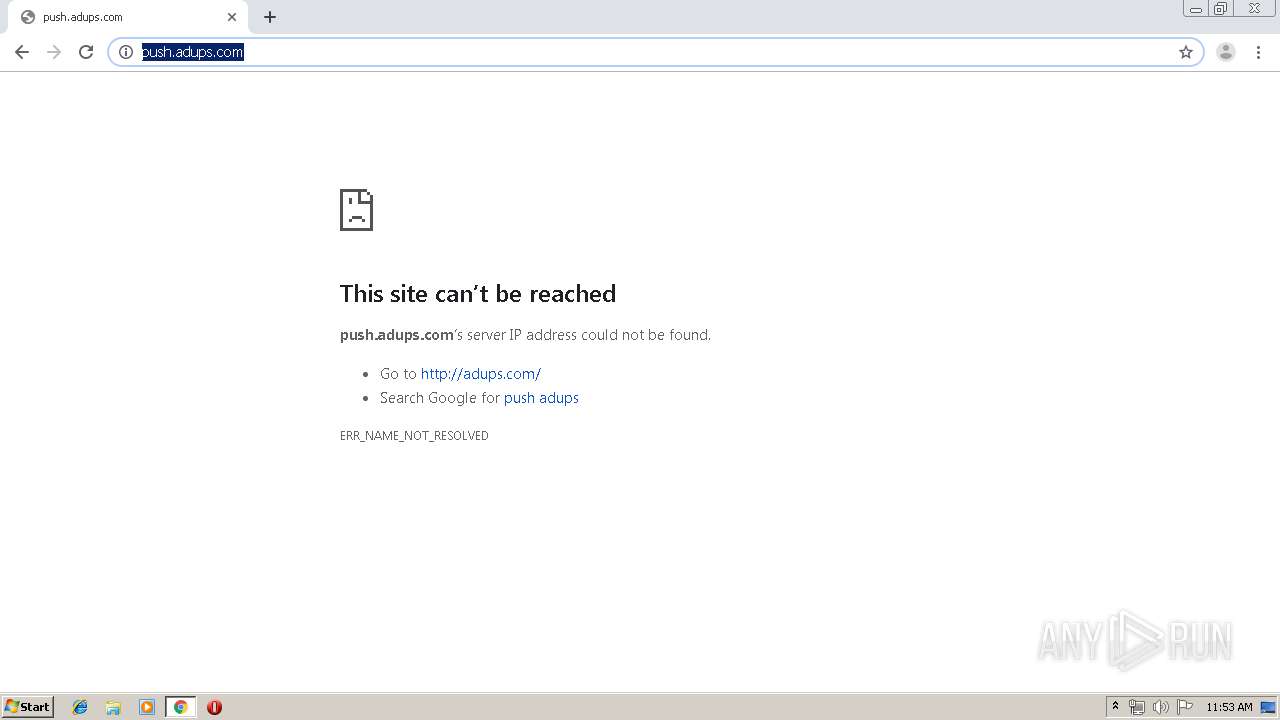Image resolution: width=1280 pixels, height=720 pixels.
Task: Click the address bar URL field
Action: click(x=655, y=52)
